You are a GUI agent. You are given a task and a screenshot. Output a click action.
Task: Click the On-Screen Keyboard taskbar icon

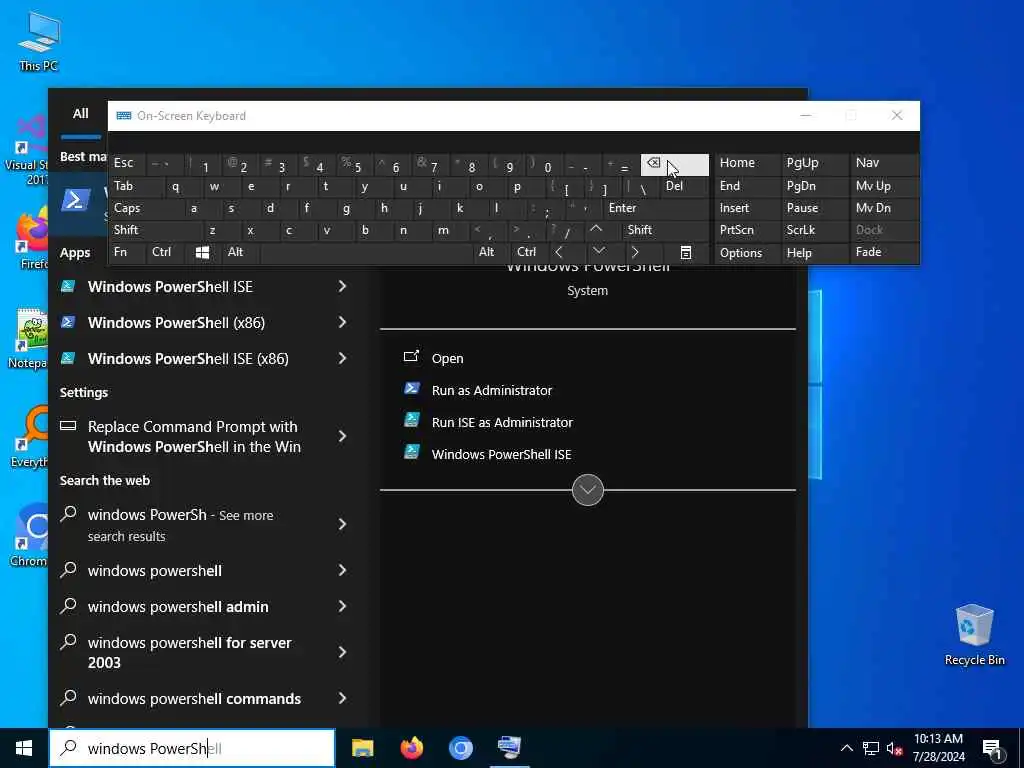click(x=509, y=748)
